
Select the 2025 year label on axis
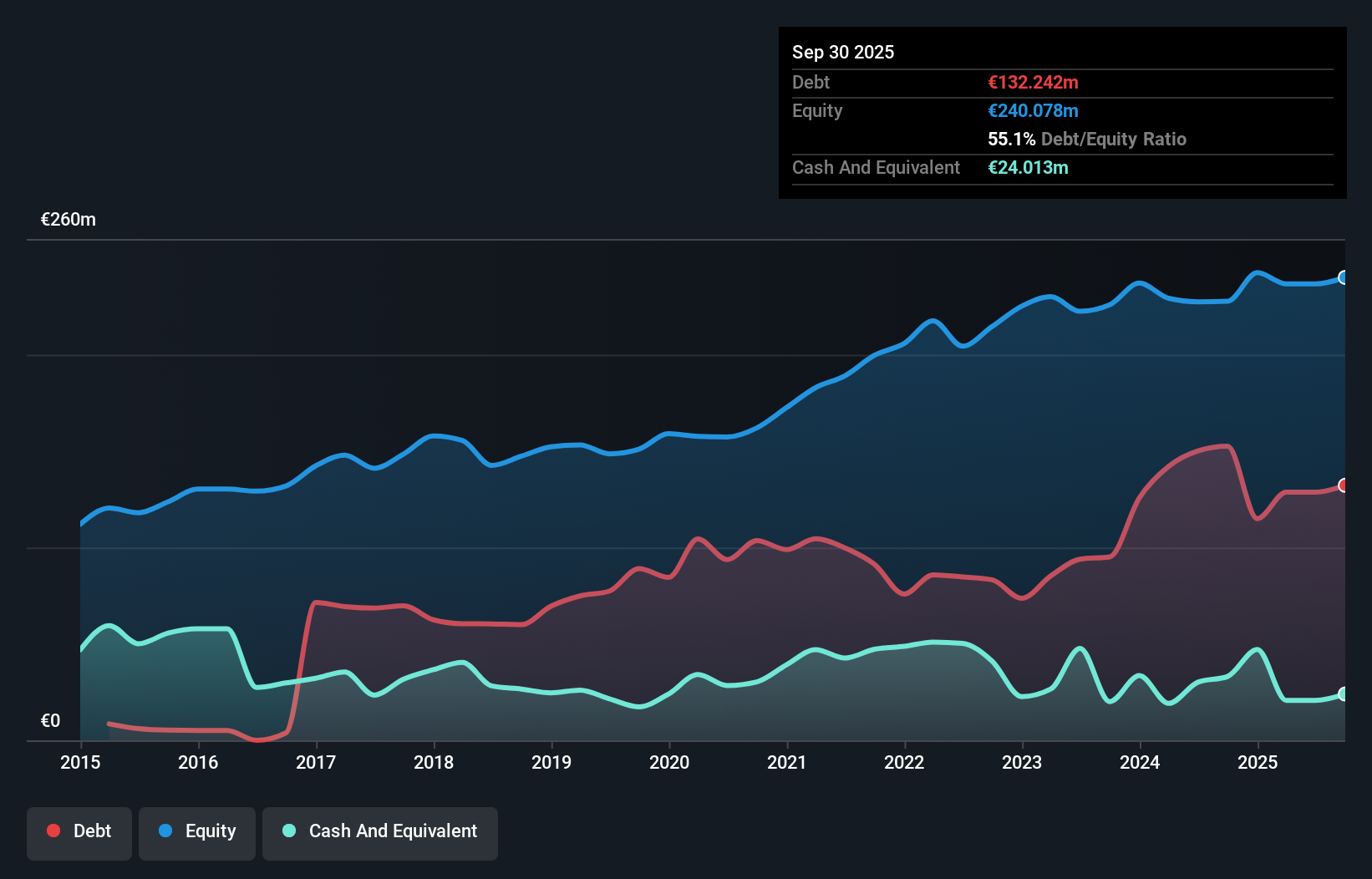point(1258,763)
